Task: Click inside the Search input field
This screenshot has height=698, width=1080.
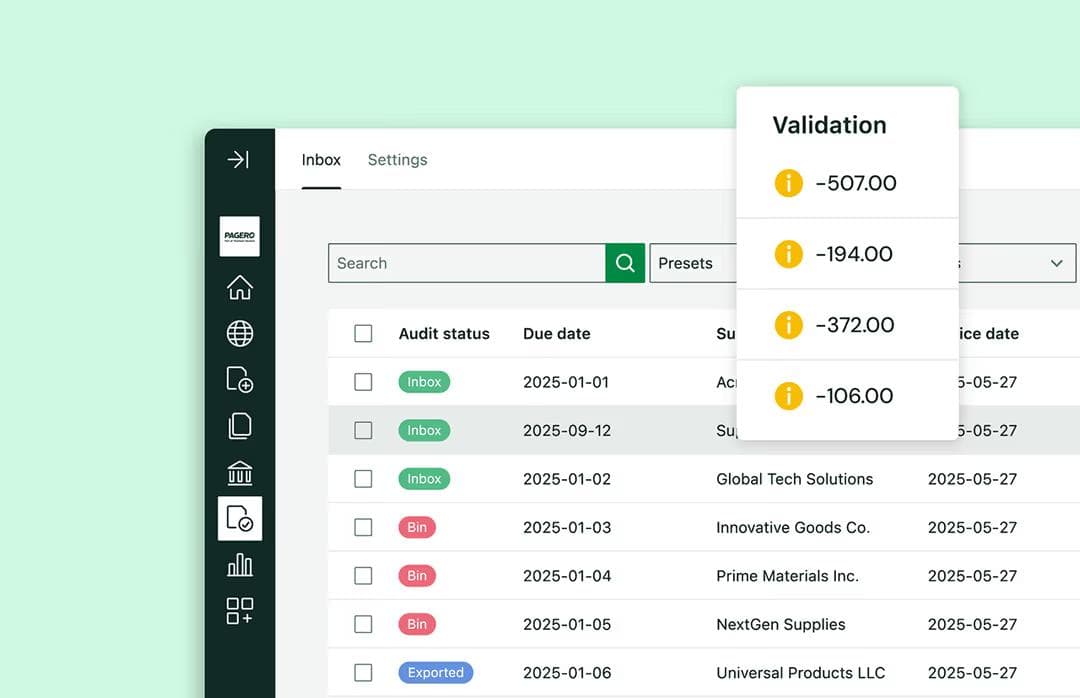Action: 466,263
